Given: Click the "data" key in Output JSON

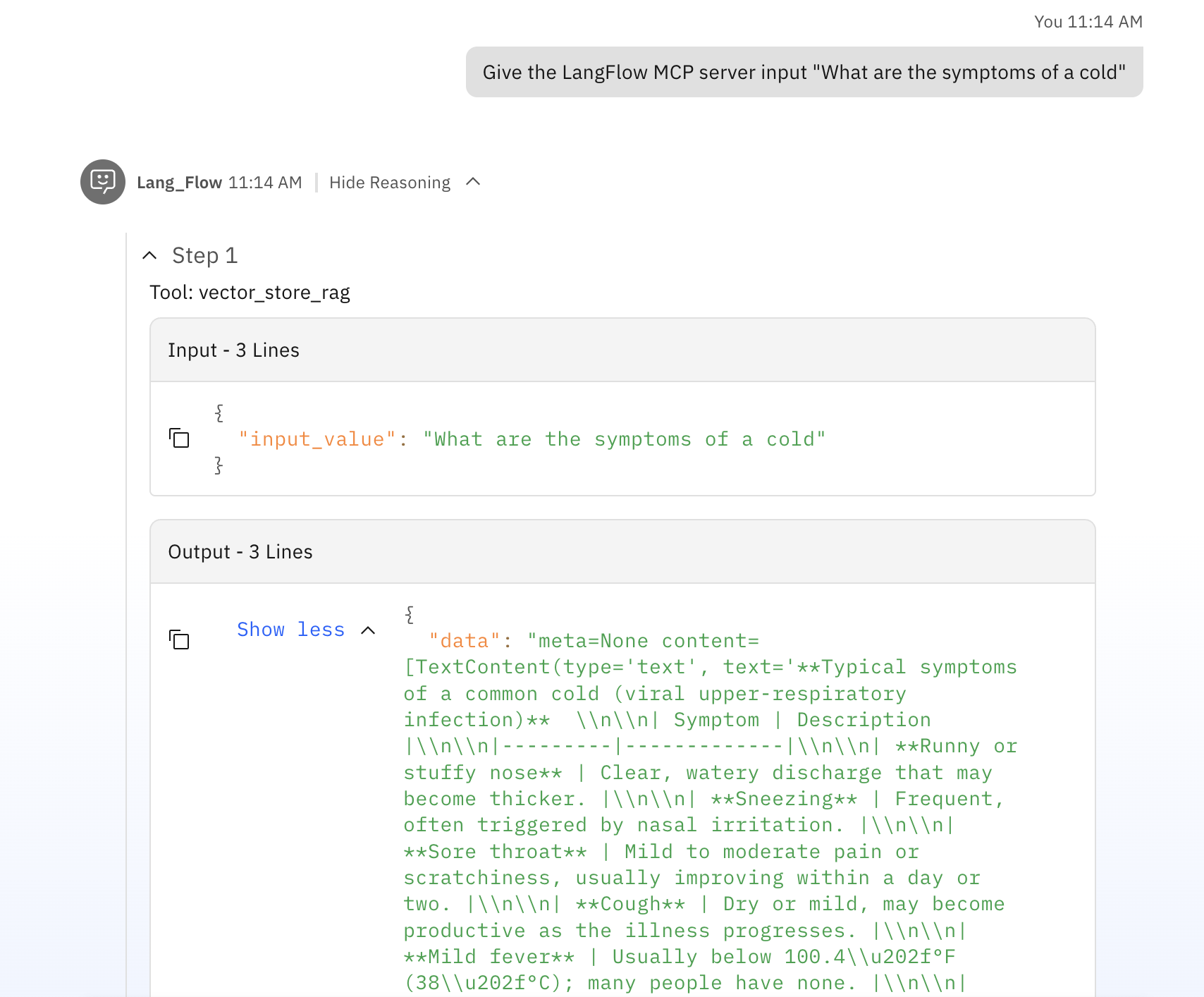Looking at the screenshot, I should pos(465,641).
